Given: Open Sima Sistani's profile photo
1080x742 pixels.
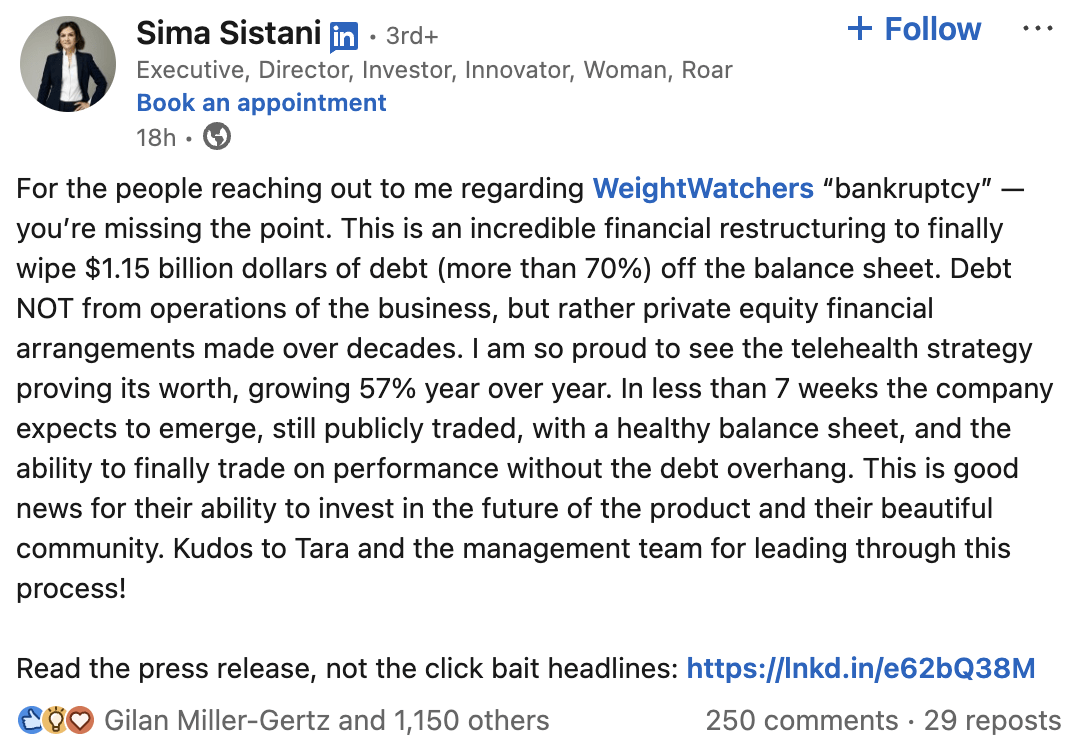Looking at the screenshot, I should 69,65.
